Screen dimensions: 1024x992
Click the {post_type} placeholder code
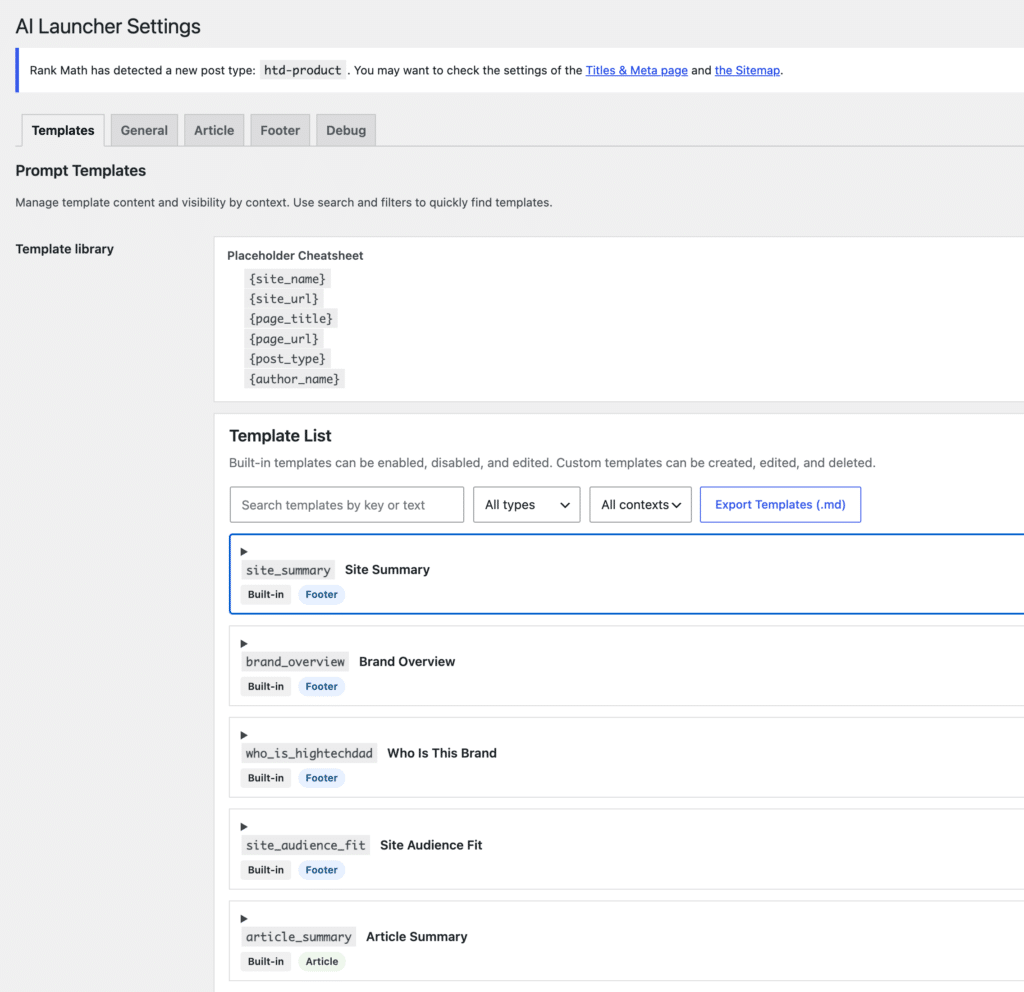287,359
